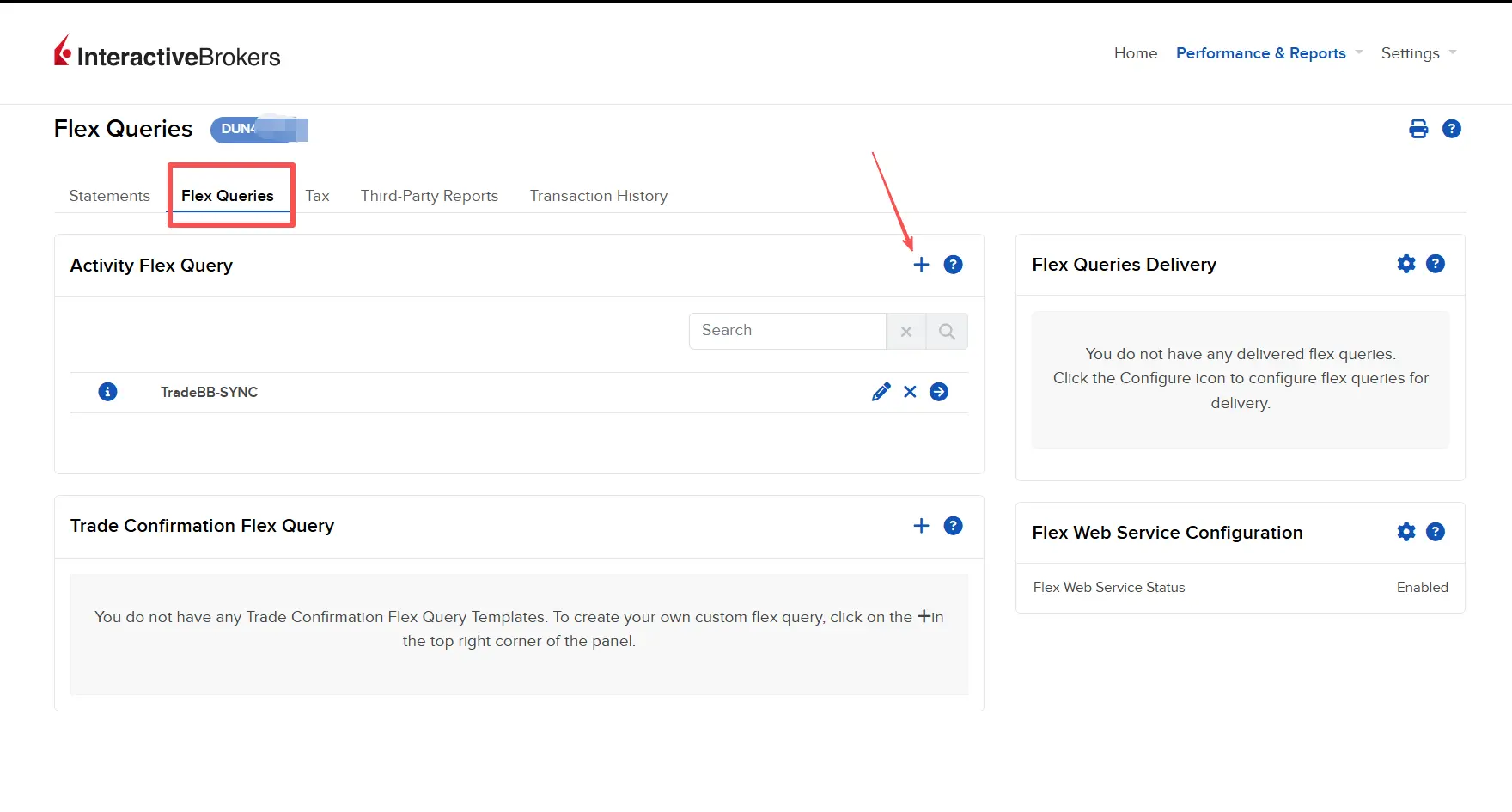The width and height of the screenshot is (1512, 812).
Task: Edit the TradeBB-SYNC query
Action: pyautogui.click(x=881, y=392)
